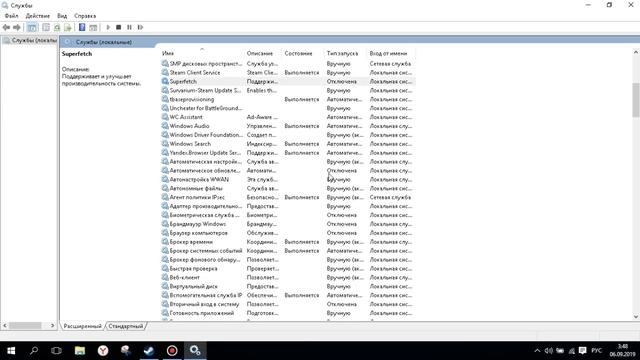Select the Брандмауэр Windows service row
This screenshot has width=640, height=360.
tap(288, 224)
